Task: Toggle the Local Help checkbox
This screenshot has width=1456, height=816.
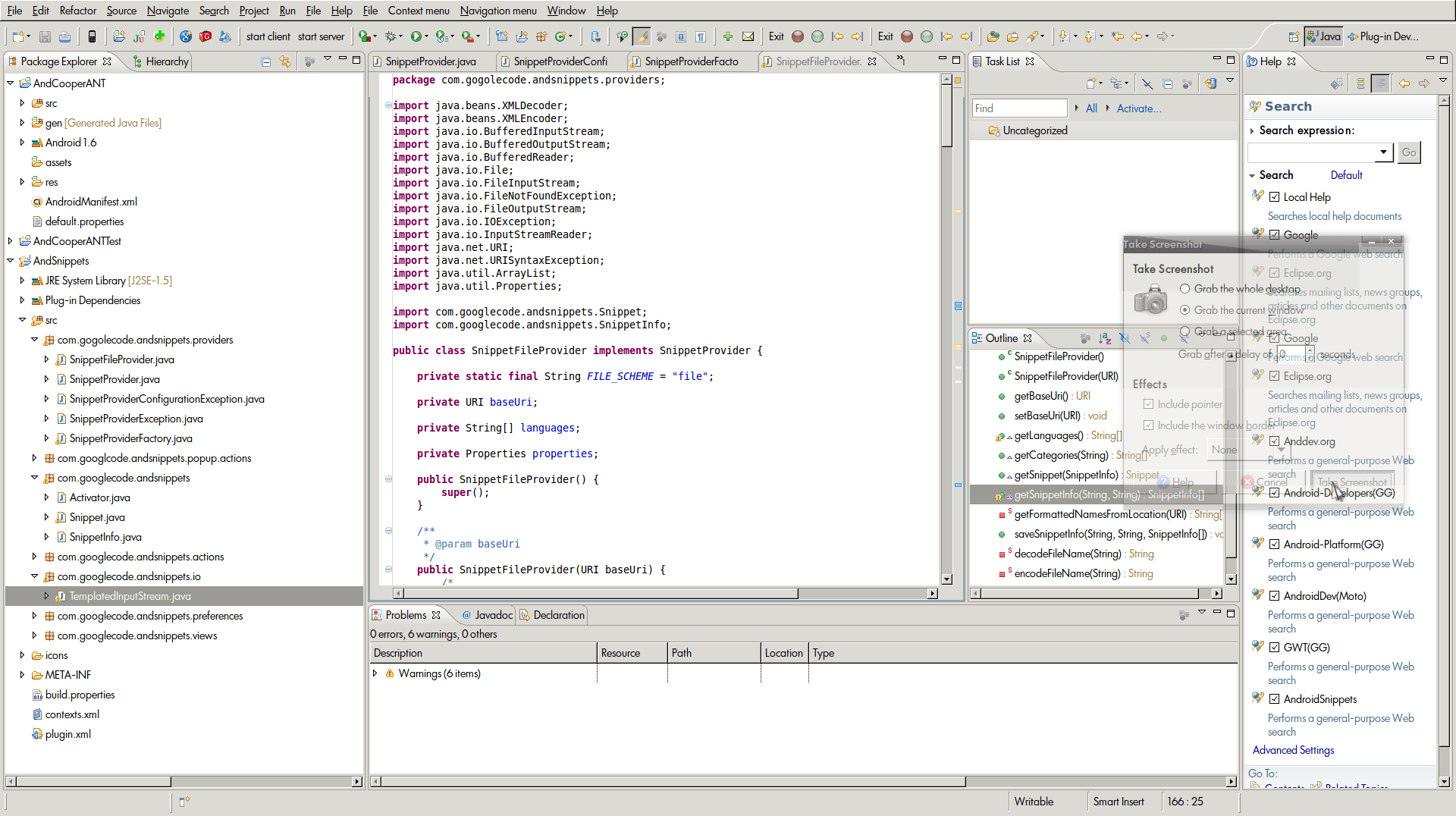Action: (1275, 197)
